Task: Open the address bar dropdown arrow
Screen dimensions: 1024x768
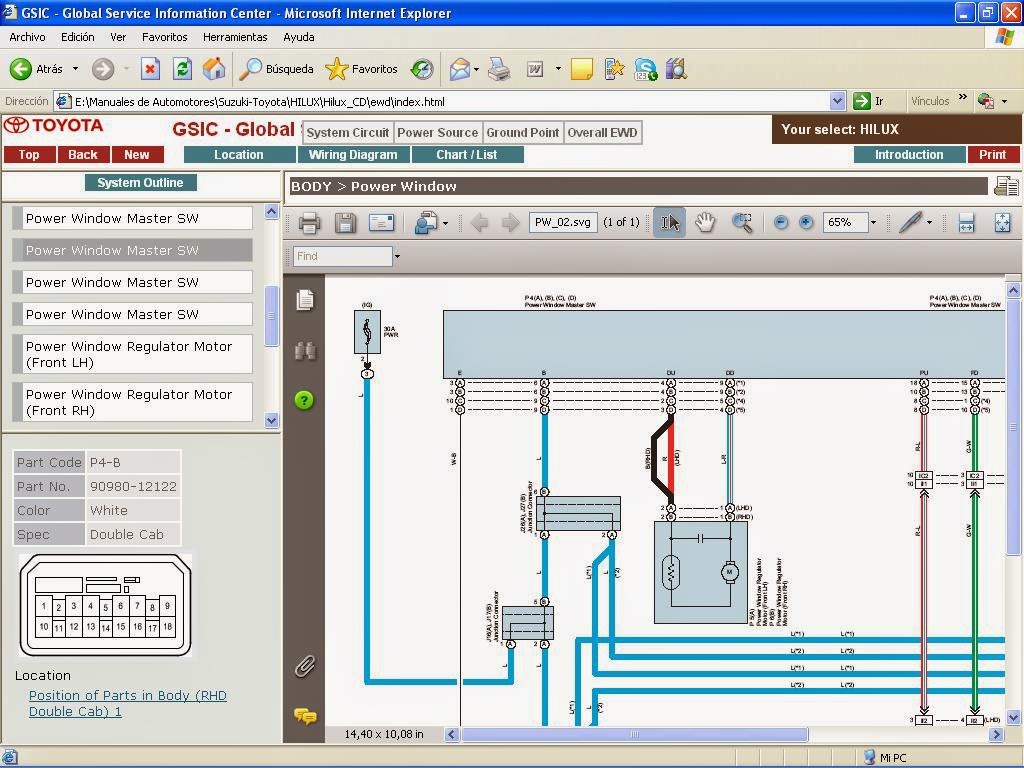Action: tap(838, 101)
